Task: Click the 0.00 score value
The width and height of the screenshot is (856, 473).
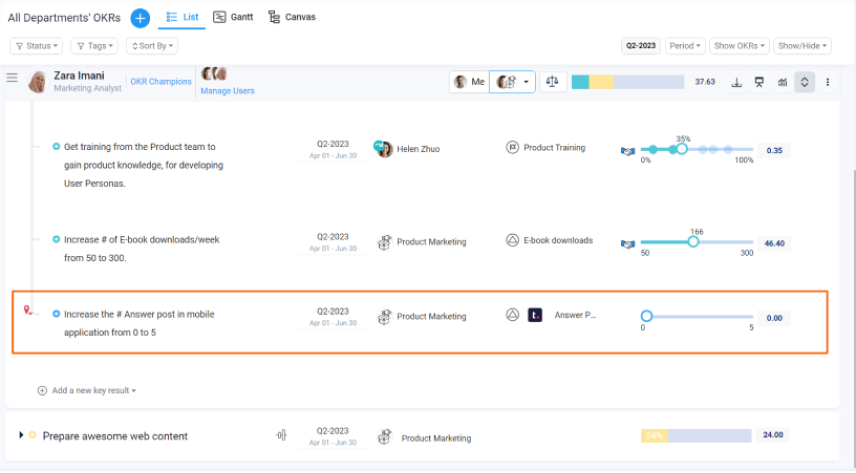Action: pyautogui.click(x=774, y=318)
